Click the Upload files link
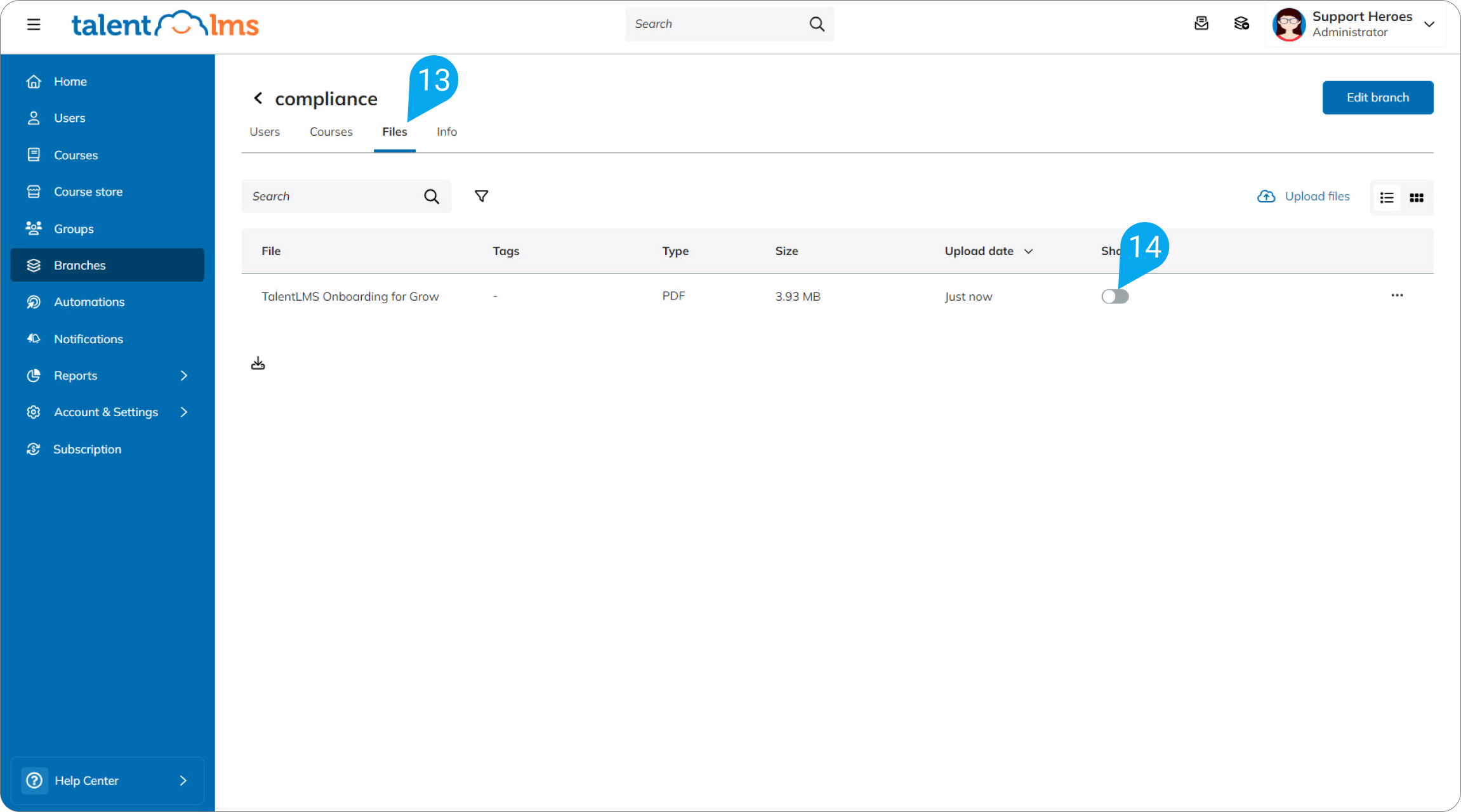Image resolution: width=1461 pixels, height=812 pixels. [x=1304, y=197]
